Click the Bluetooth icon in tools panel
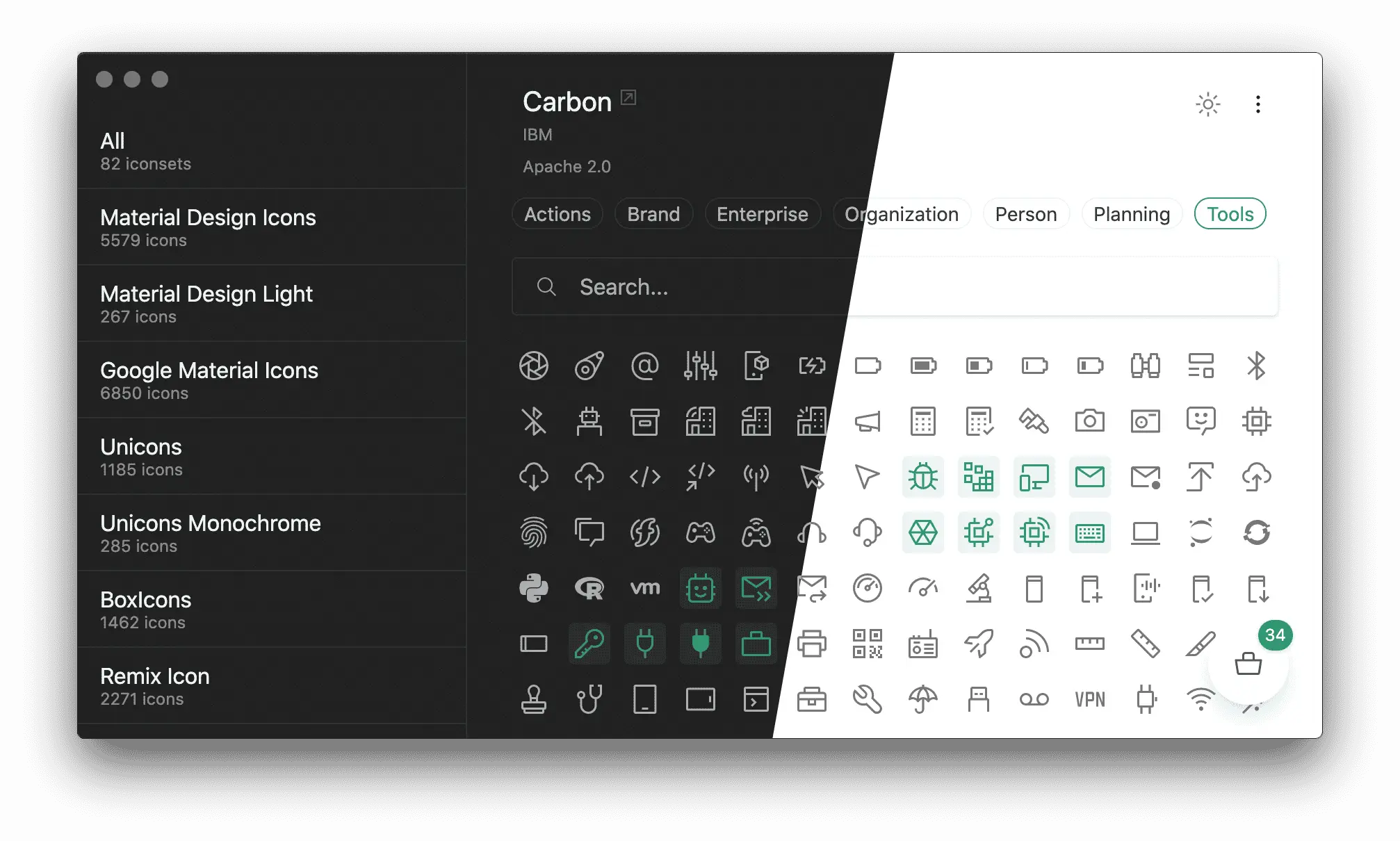Image resolution: width=1400 pixels, height=841 pixels. click(1256, 365)
